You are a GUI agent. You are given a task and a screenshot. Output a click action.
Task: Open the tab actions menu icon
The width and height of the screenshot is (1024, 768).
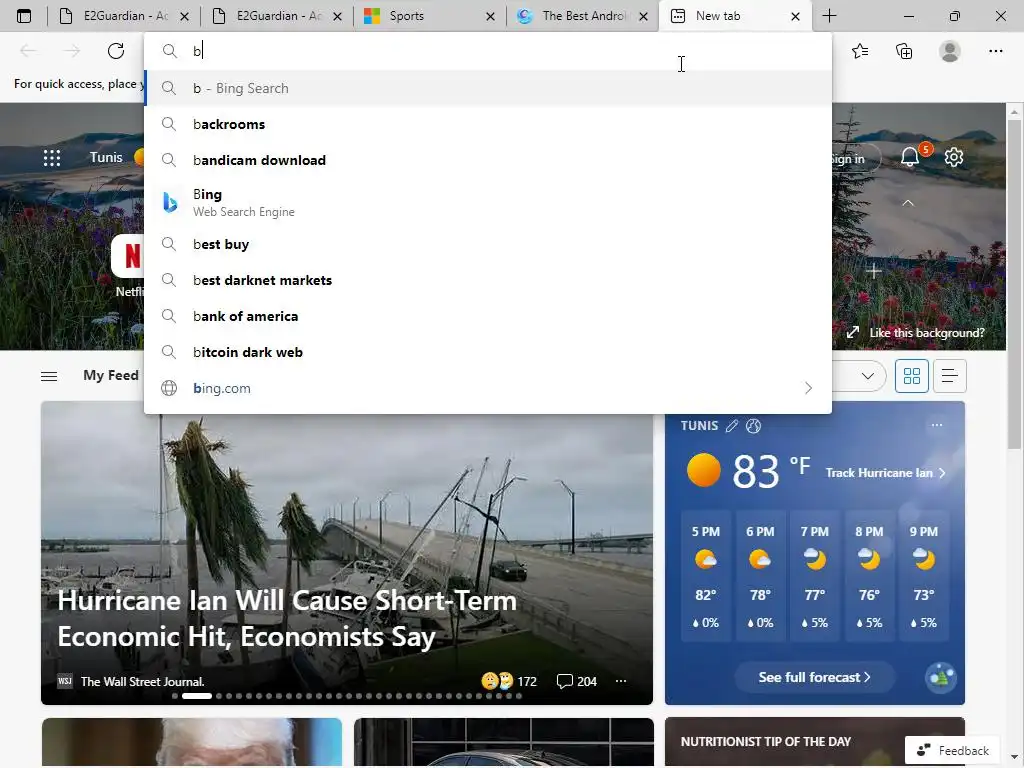[24, 16]
